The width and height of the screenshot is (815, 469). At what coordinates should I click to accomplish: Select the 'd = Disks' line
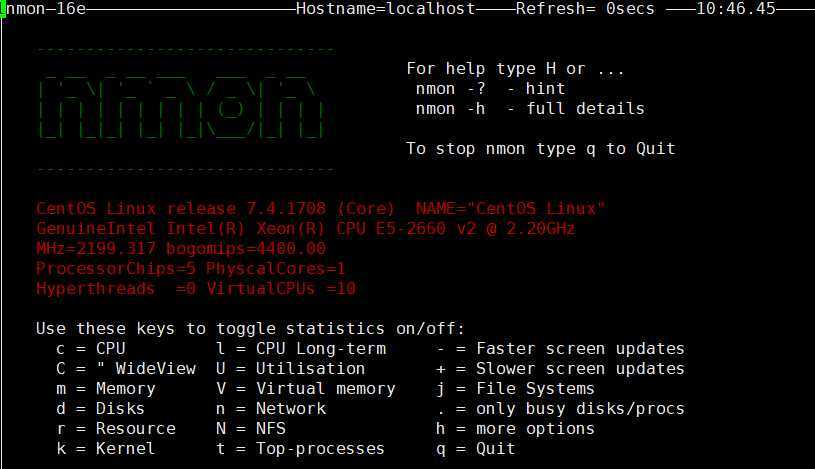point(100,409)
